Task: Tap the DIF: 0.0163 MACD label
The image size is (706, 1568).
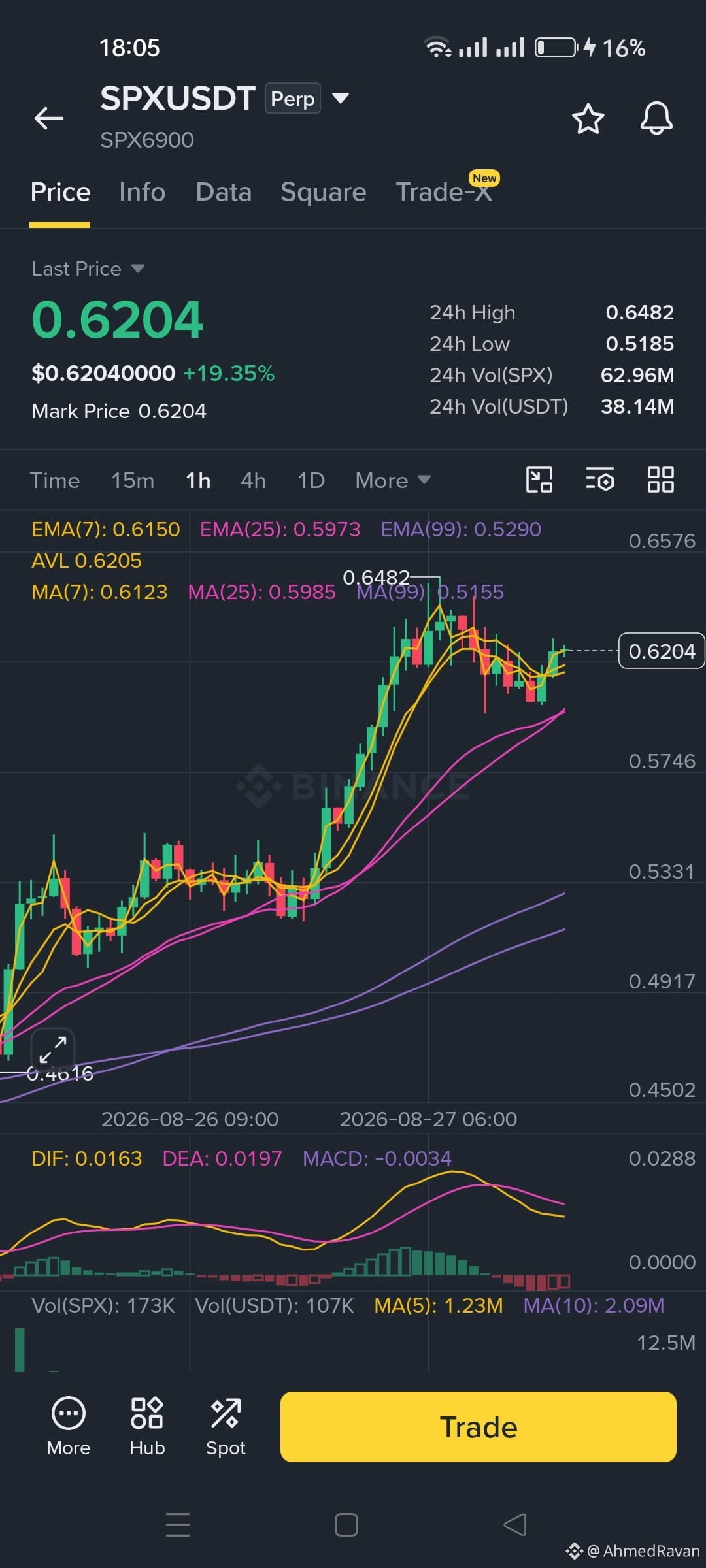Action: tap(87, 1158)
